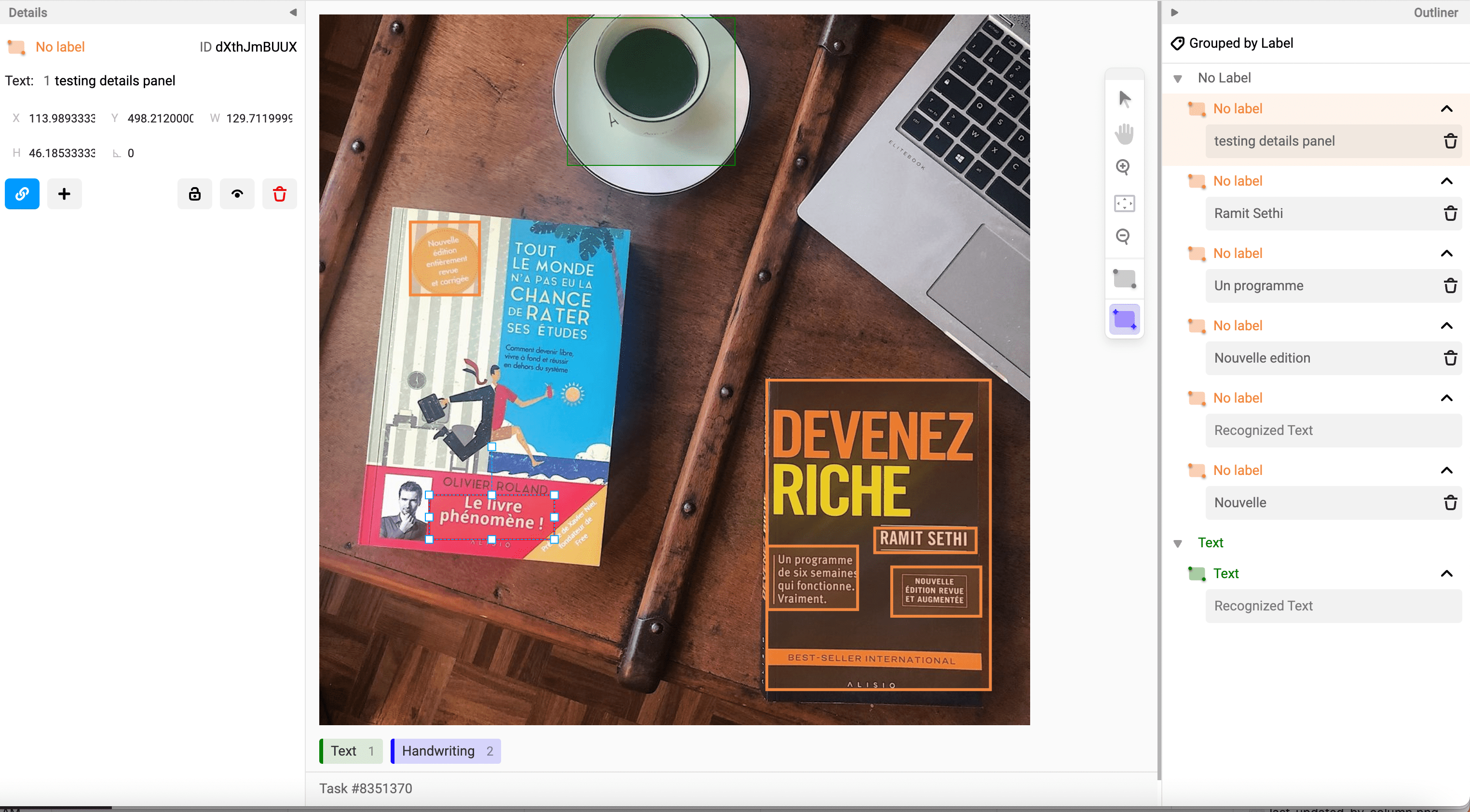
Task: Delete the 'Ramit Sethi' text entry
Action: click(1450, 214)
